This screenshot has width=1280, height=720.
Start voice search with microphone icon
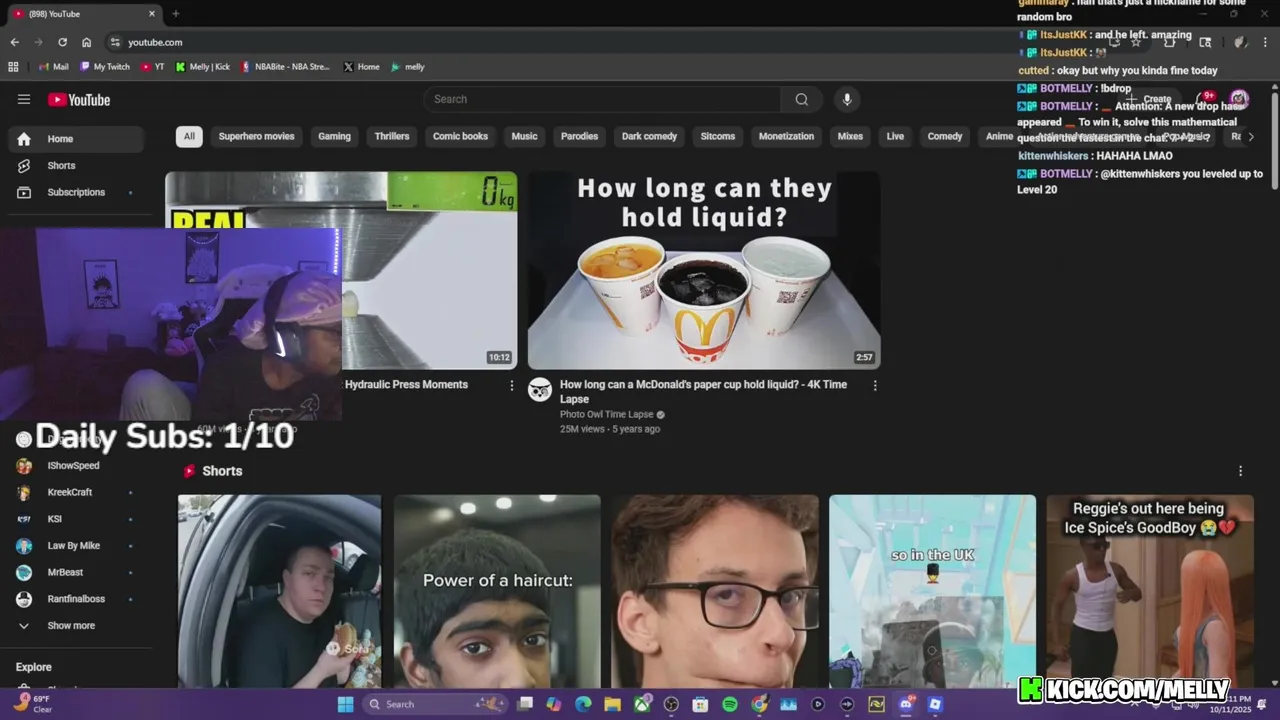coord(847,99)
